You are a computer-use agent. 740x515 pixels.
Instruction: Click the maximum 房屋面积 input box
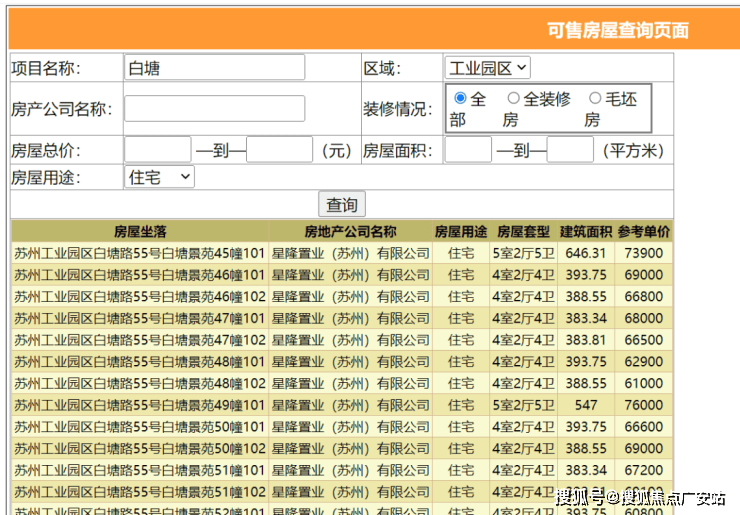[x=570, y=150]
